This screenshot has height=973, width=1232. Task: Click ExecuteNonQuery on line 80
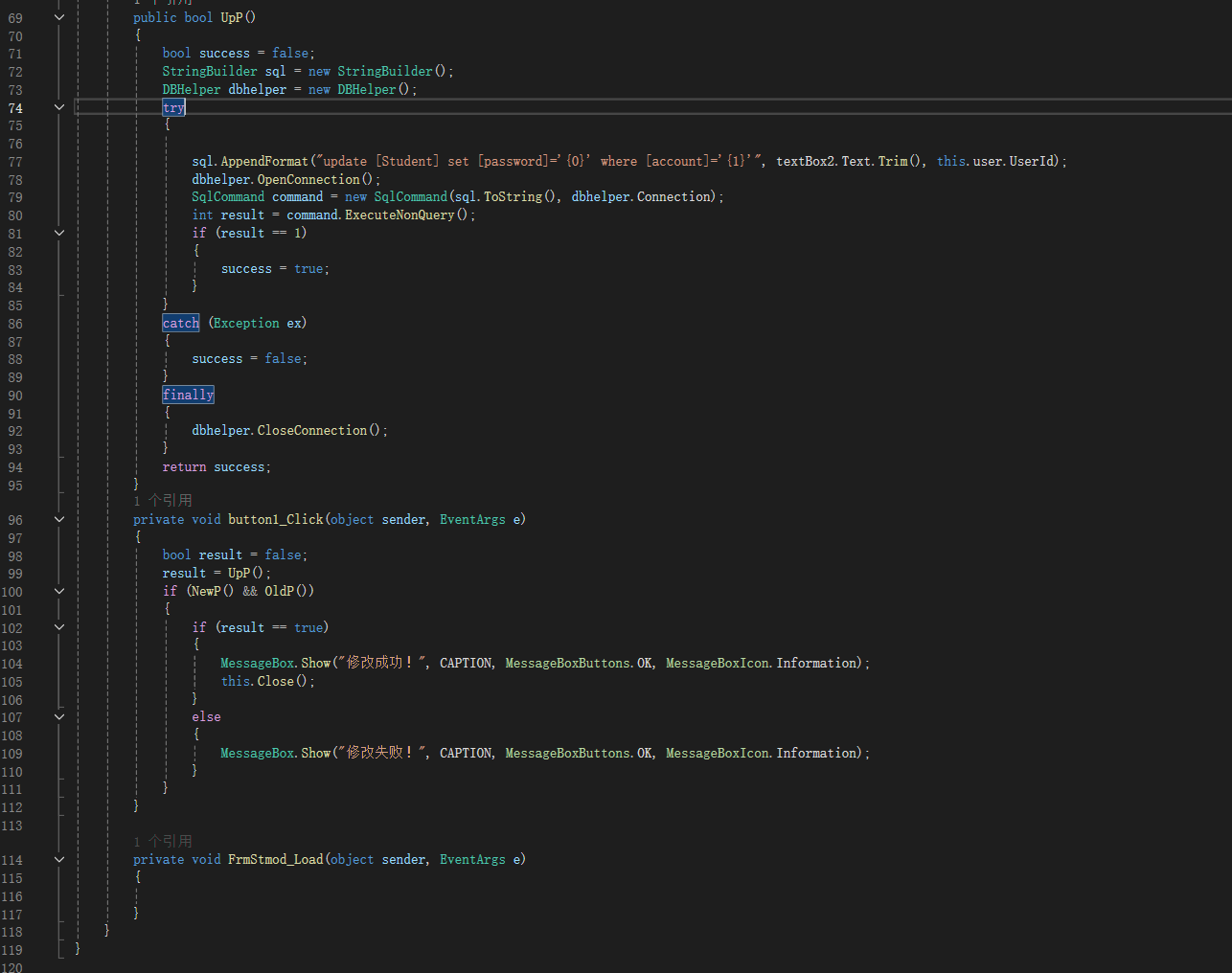click(x=399, y=215)
